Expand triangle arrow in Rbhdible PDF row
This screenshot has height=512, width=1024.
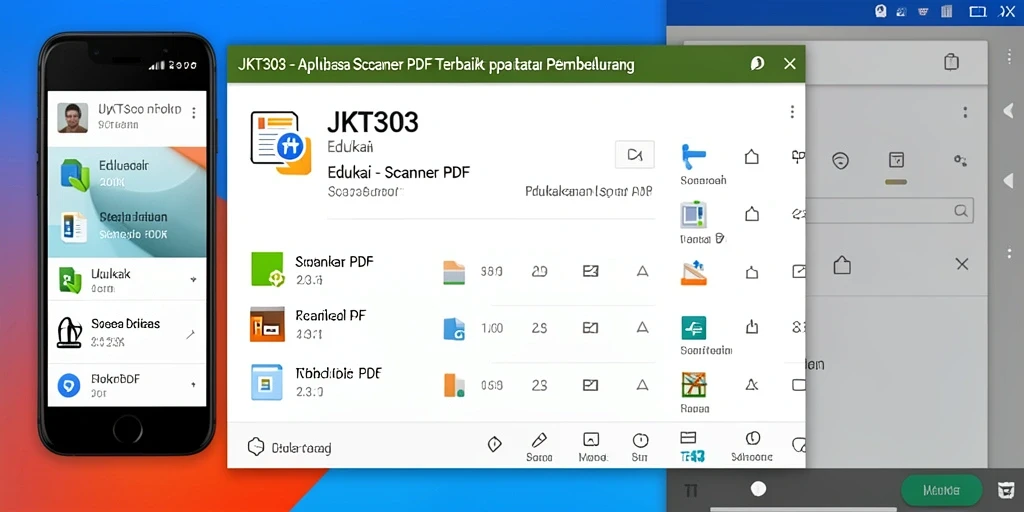coord(643,385)
